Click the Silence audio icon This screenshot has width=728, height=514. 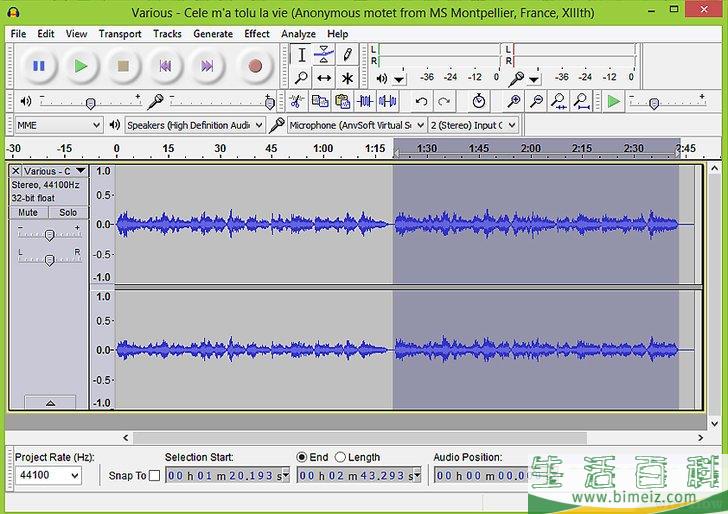pyautogui.click(x=387, y=101)
